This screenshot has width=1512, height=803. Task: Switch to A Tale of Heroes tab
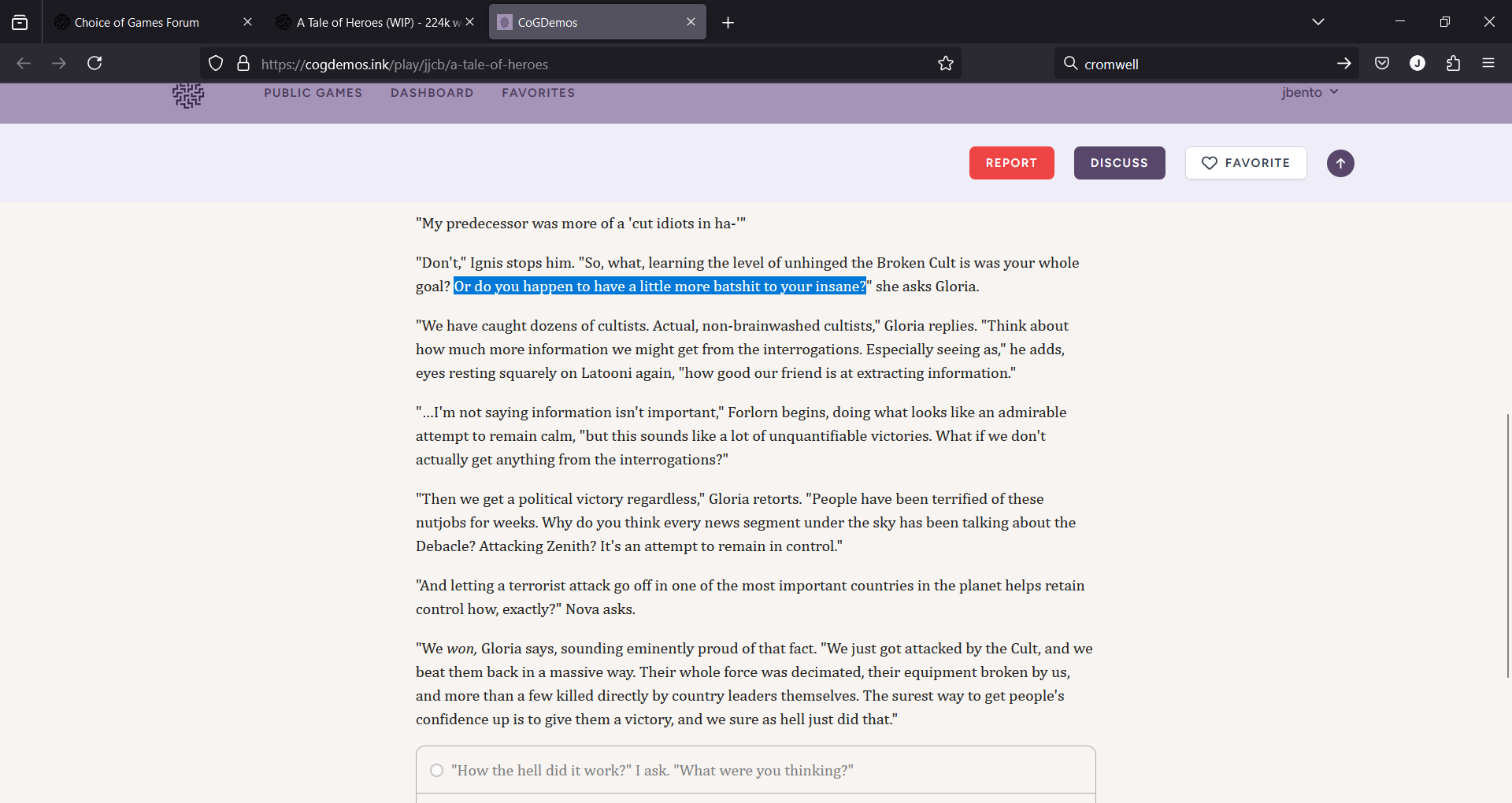[x=375, y=23]
